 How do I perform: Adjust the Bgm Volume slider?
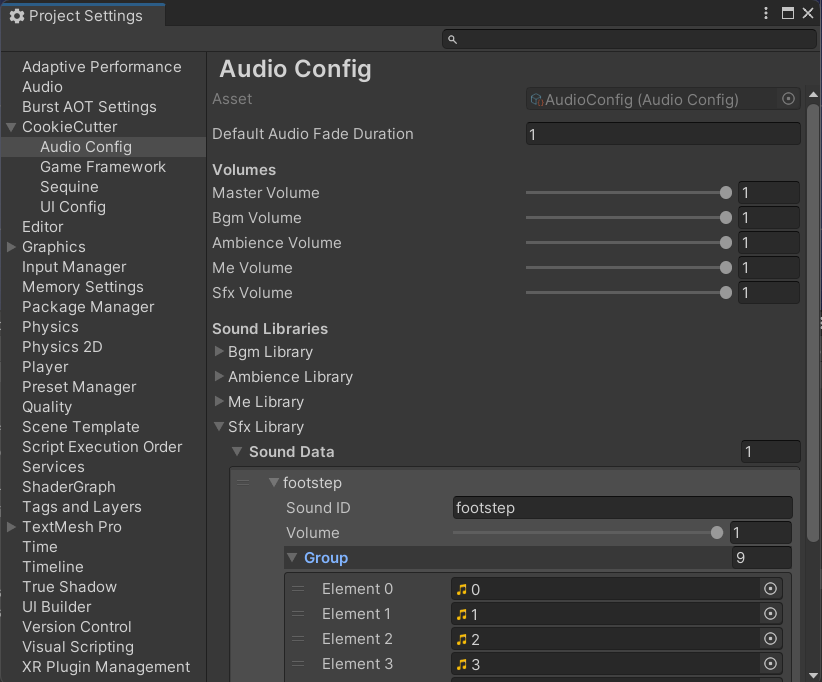[629, 218]
